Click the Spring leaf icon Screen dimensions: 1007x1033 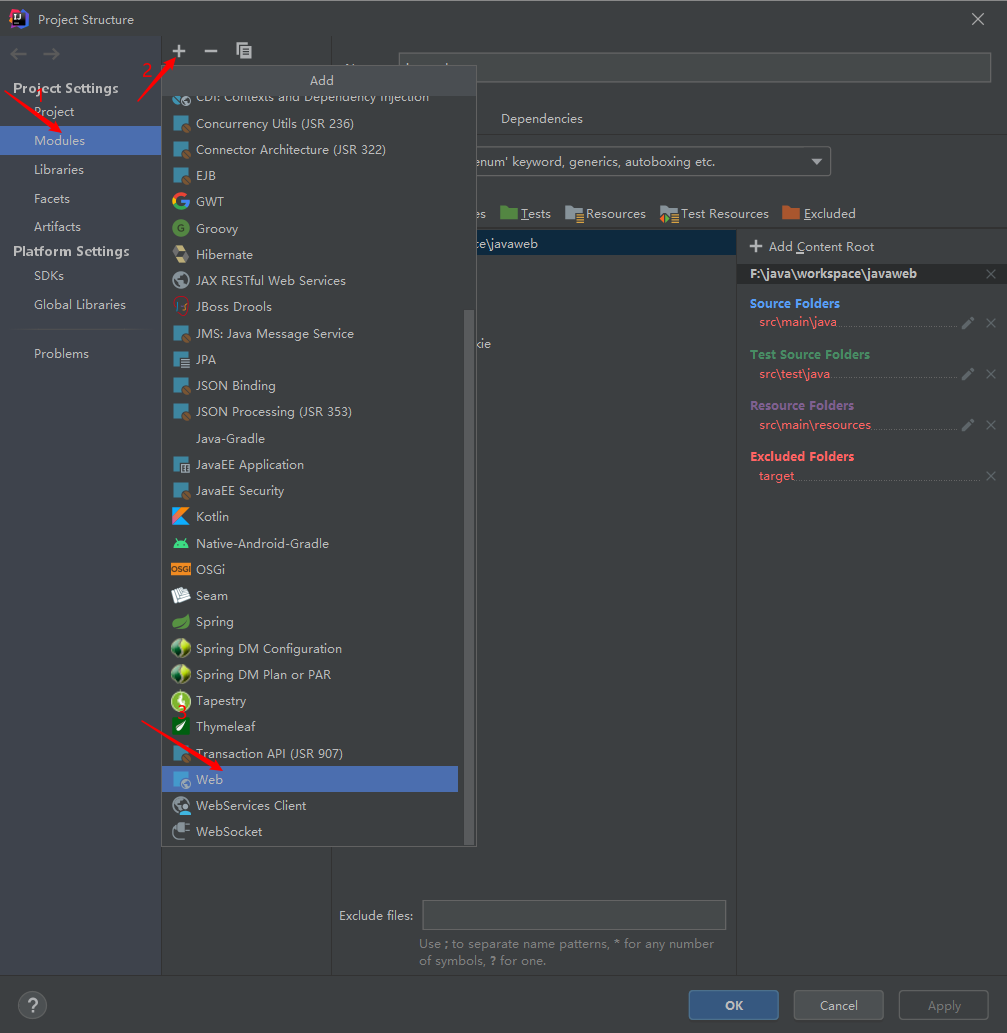pyautogui.click(x=180, y=621)
